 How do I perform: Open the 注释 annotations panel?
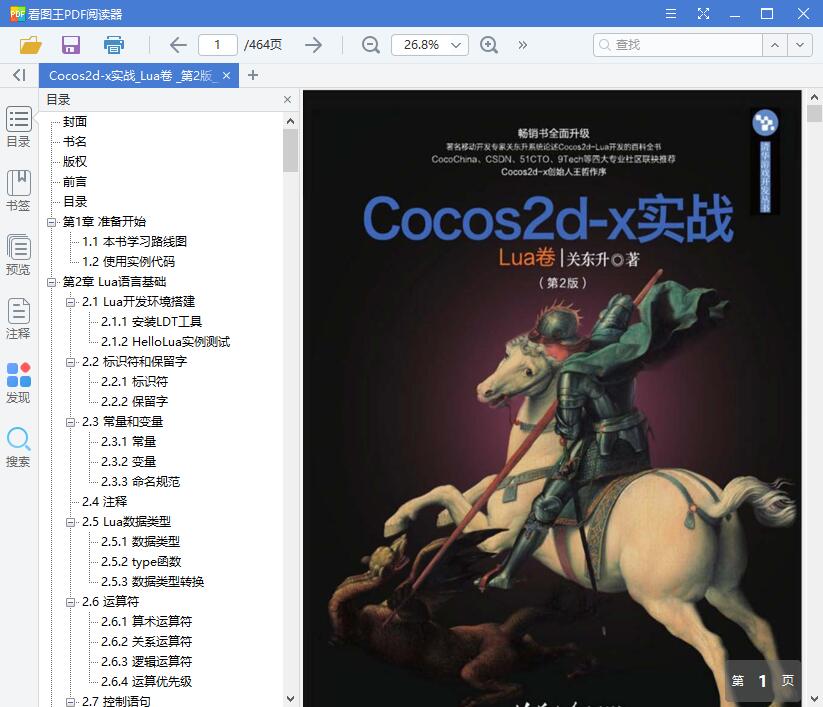point(18,319)
